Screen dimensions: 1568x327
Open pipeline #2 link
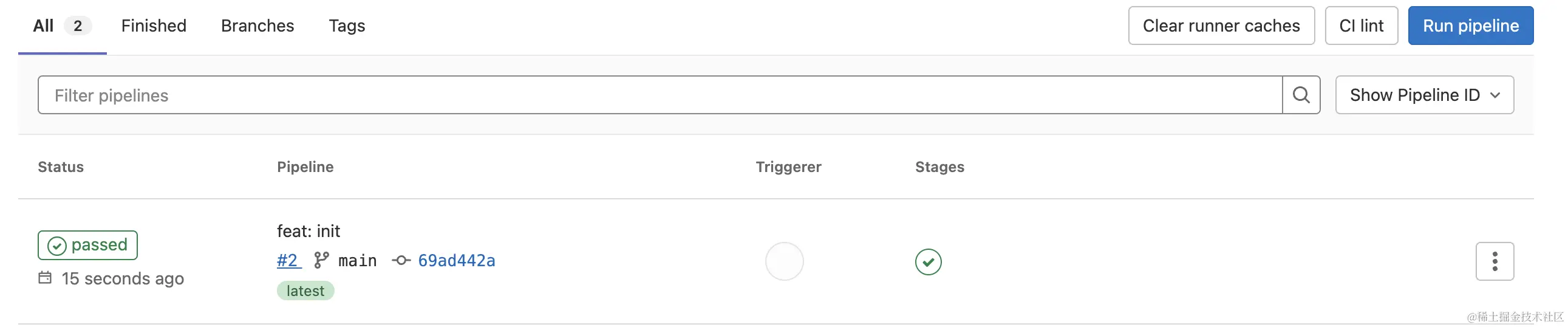pyautogui.click(x=288, y=261)
